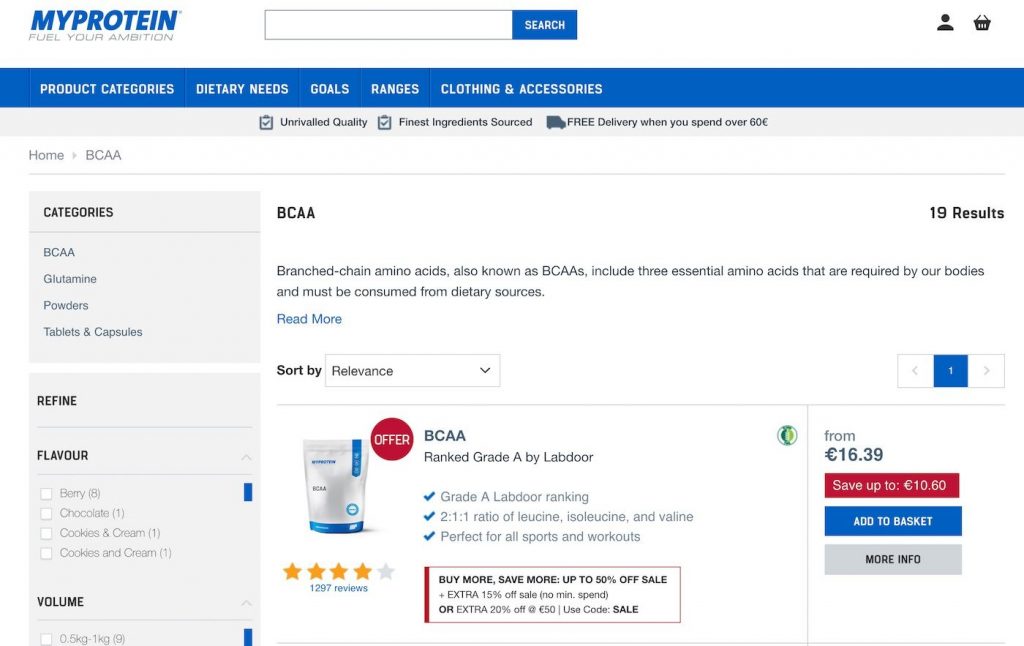
Task: Add BCAA to basket
Action: click(893, 521)
